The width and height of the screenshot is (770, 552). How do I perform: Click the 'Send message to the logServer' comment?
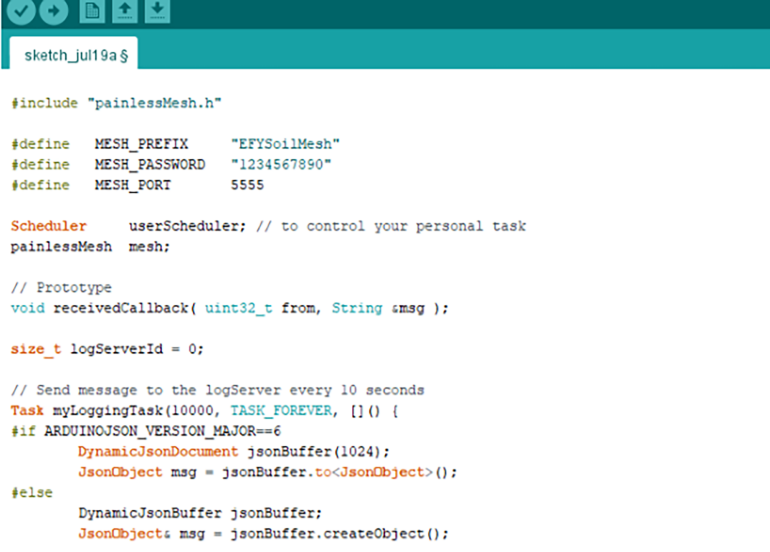[218, 390]
